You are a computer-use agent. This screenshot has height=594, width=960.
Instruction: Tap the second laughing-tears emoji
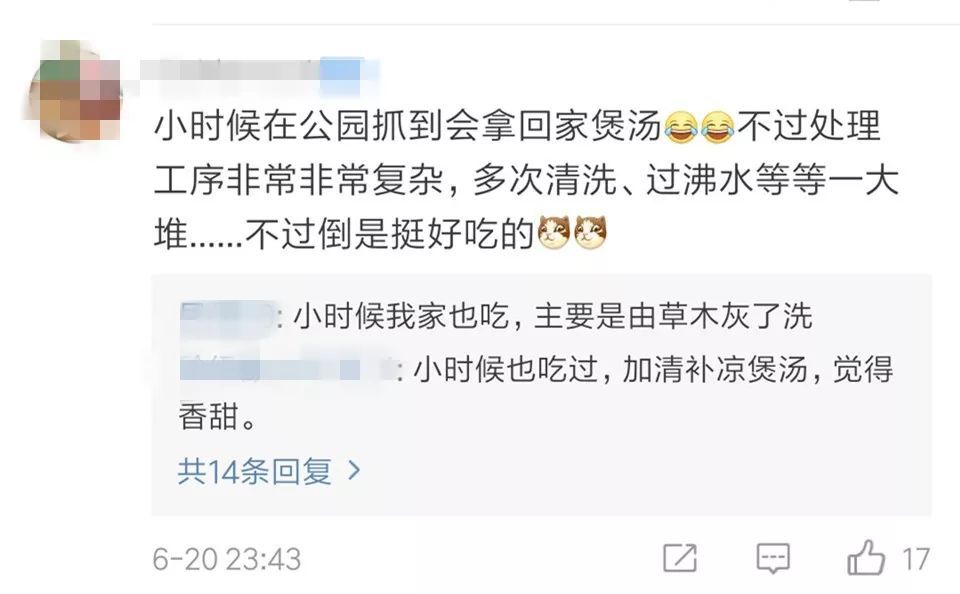(x=718, y=127)
